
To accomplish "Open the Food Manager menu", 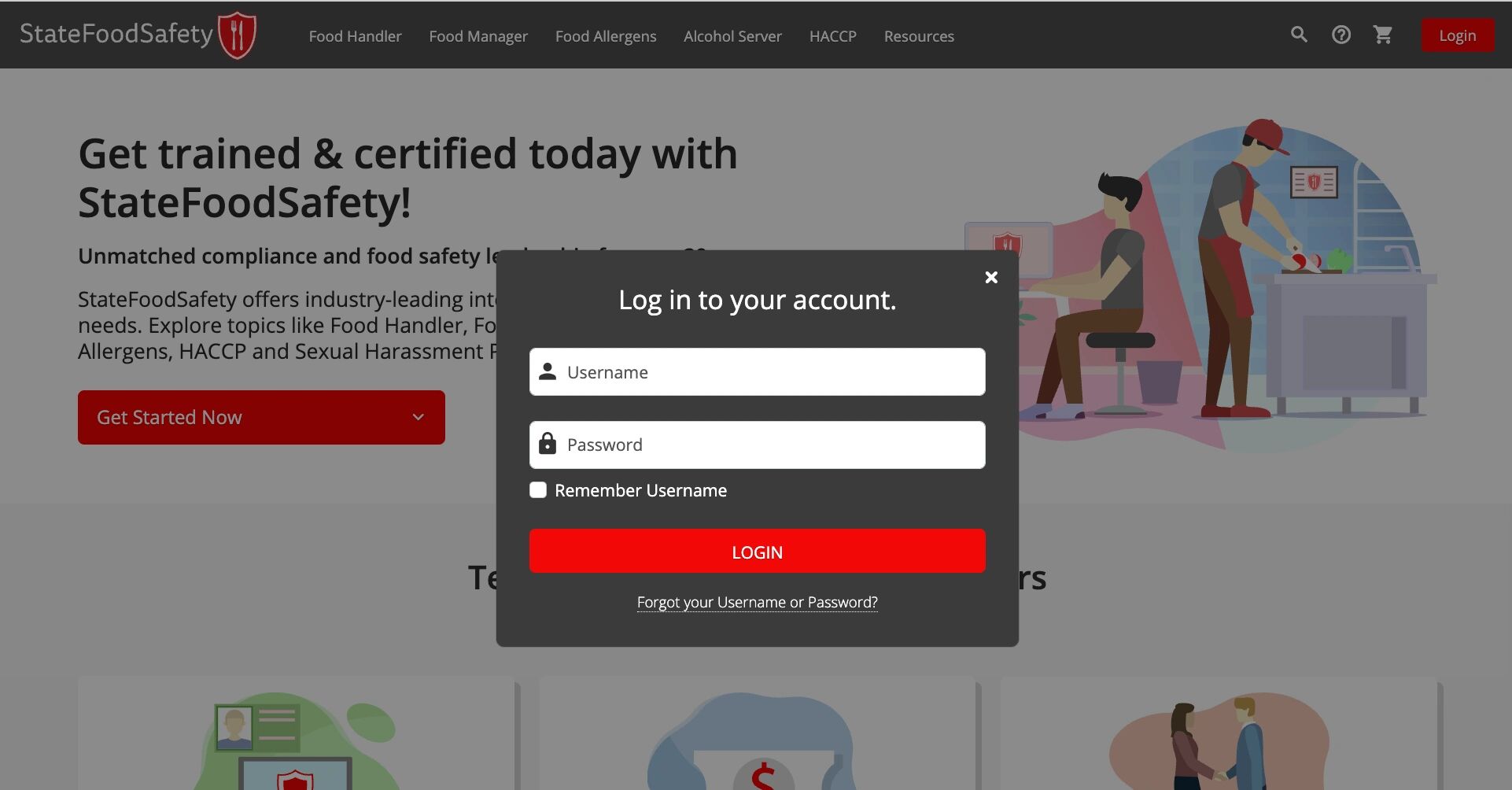I will (478, 36).
